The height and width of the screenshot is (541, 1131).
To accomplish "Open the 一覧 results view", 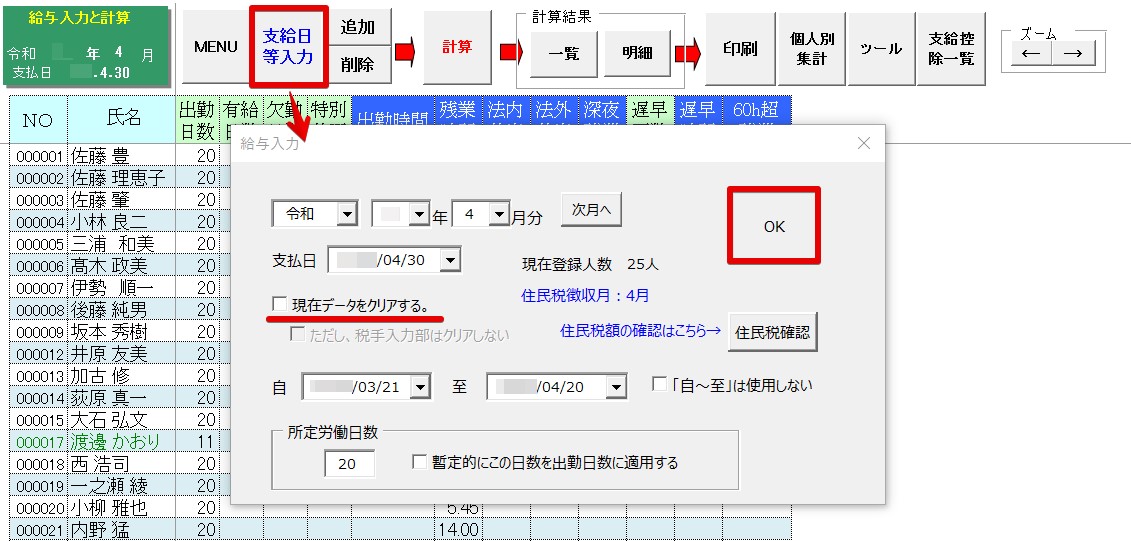I will pos(562,54).
